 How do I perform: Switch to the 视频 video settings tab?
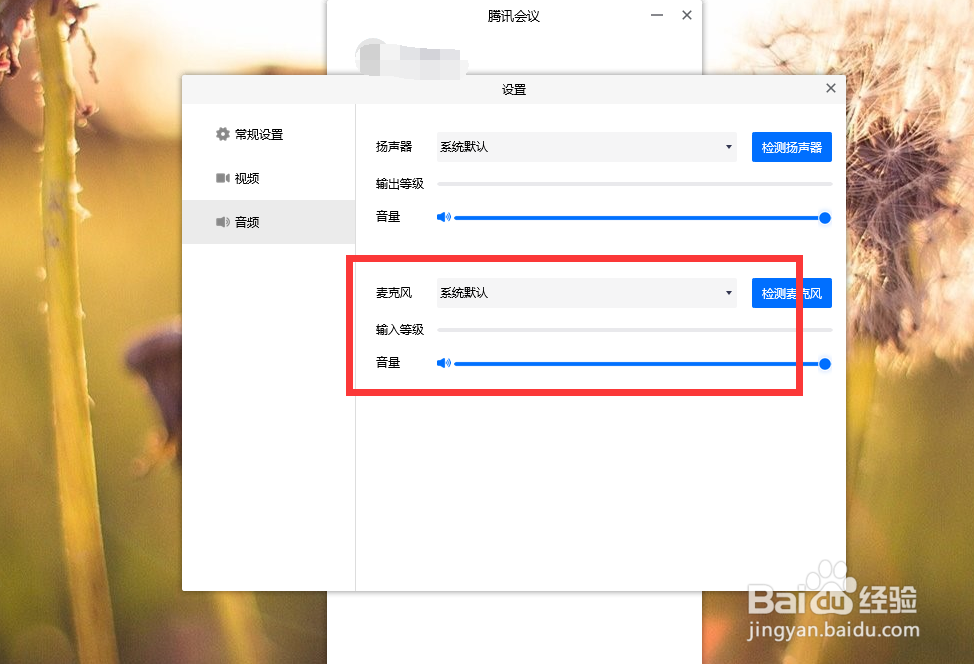[268, 178]
